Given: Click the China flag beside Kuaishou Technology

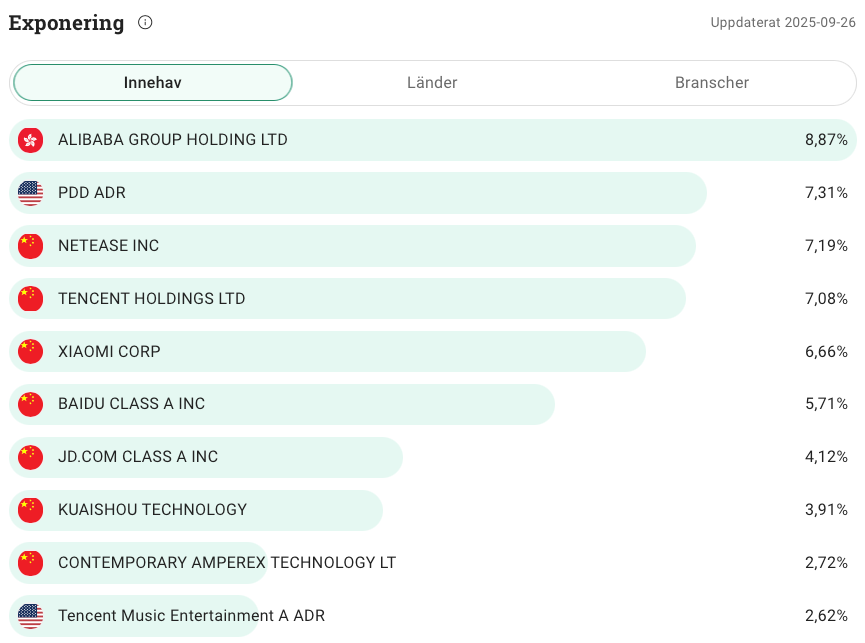Looking at the screenshot, I should click(x=30, y=510).
